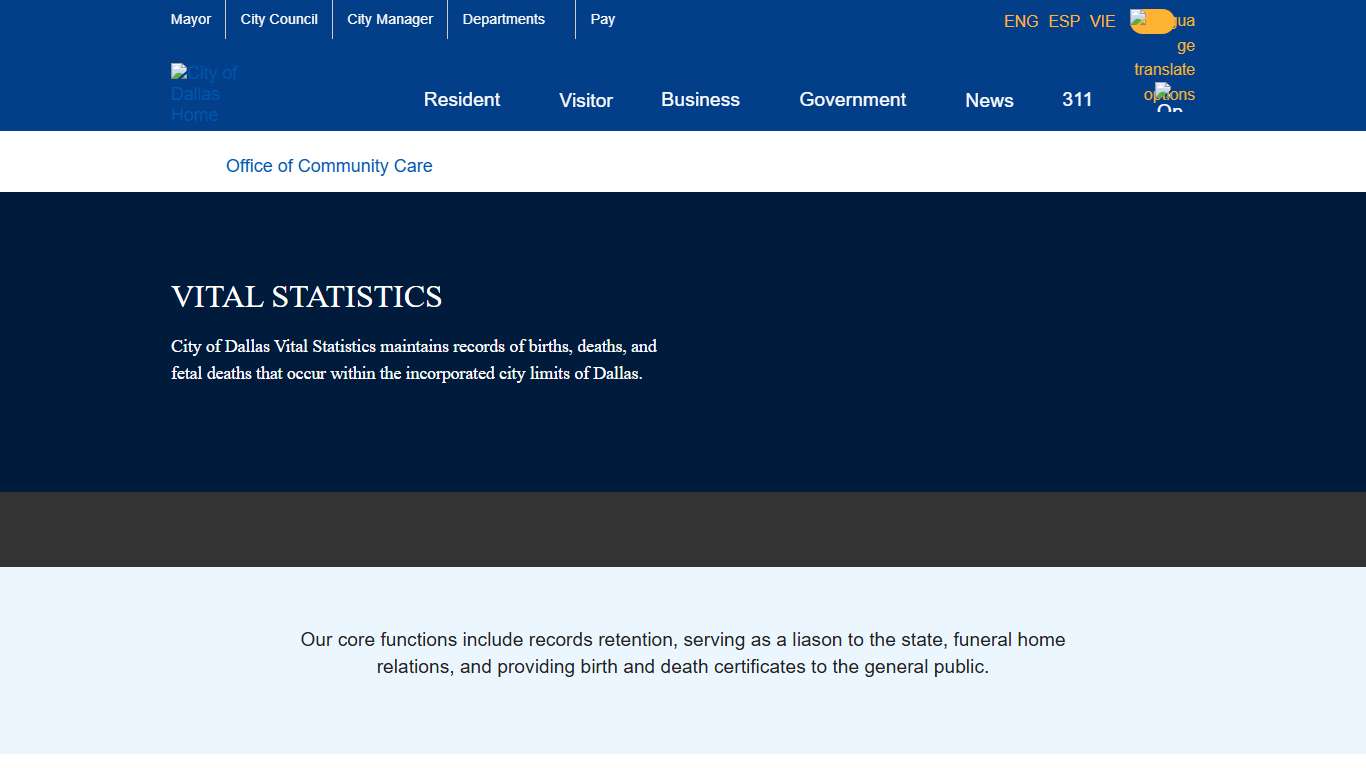Expand the Resident navigation menu
The height and width of the screenshot is (768, 1366).
461,100
